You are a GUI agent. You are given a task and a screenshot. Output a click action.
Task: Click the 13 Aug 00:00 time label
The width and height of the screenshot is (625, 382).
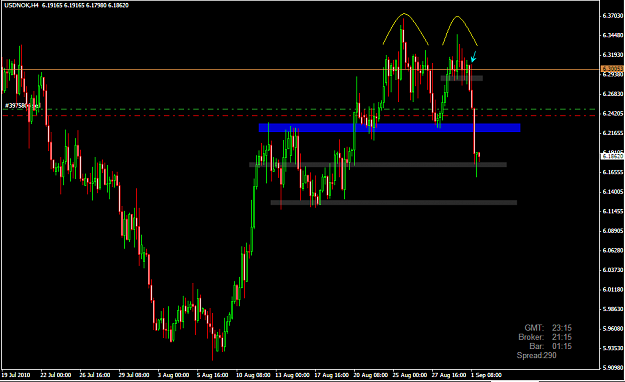[292, 375]
